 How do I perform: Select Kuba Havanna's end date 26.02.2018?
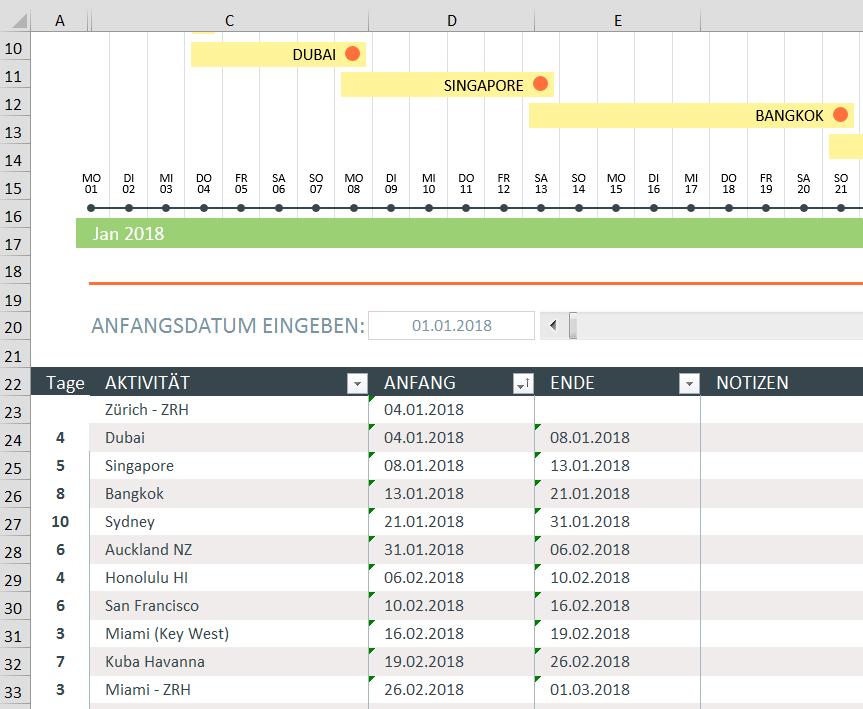[618, 662]
